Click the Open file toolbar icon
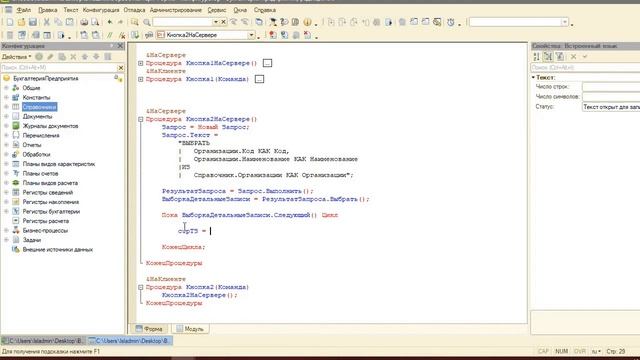The height and width of the screenshot is (360, 640). [x=21, y=22]
